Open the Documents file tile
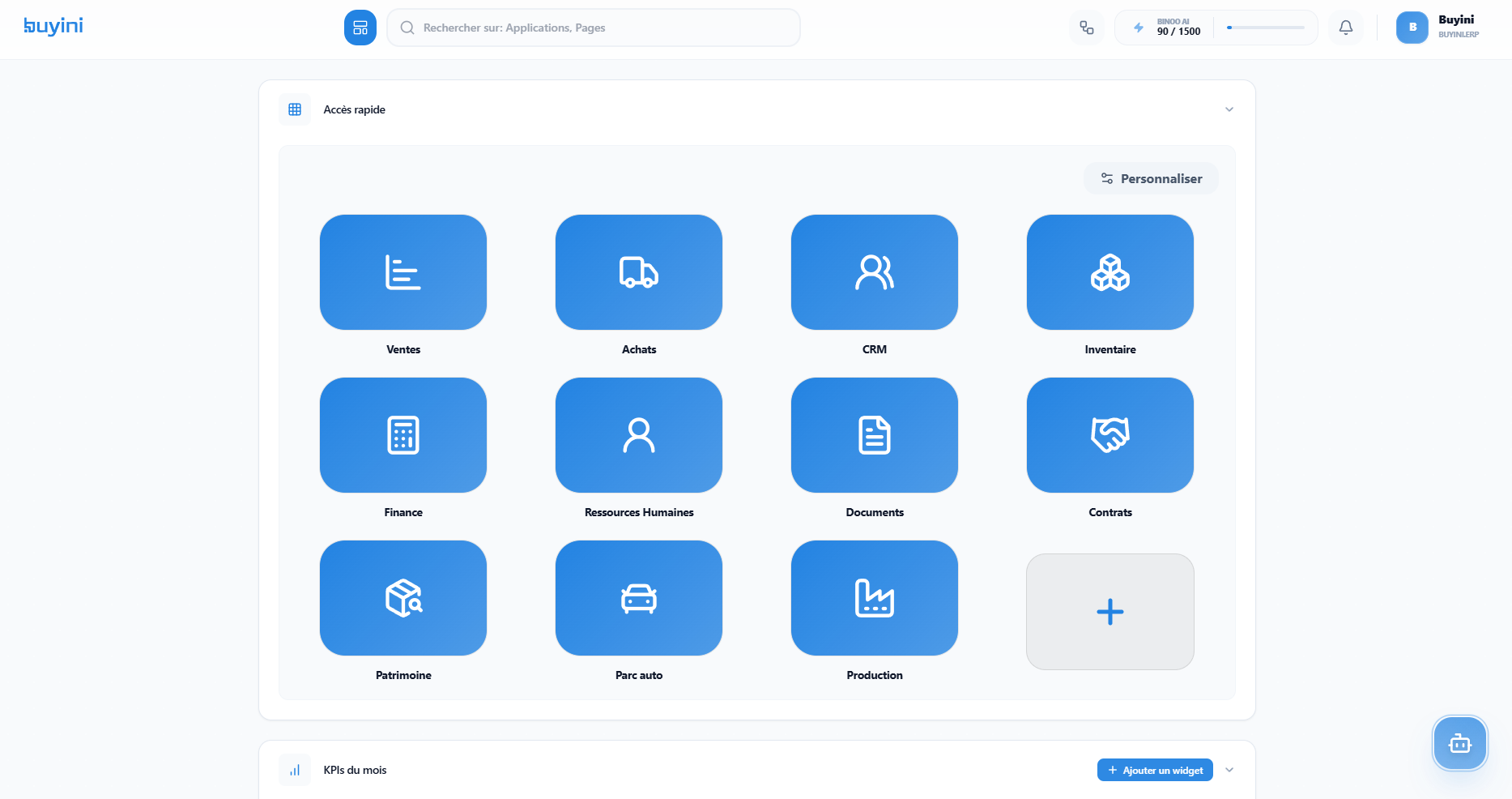 [875, 435]
